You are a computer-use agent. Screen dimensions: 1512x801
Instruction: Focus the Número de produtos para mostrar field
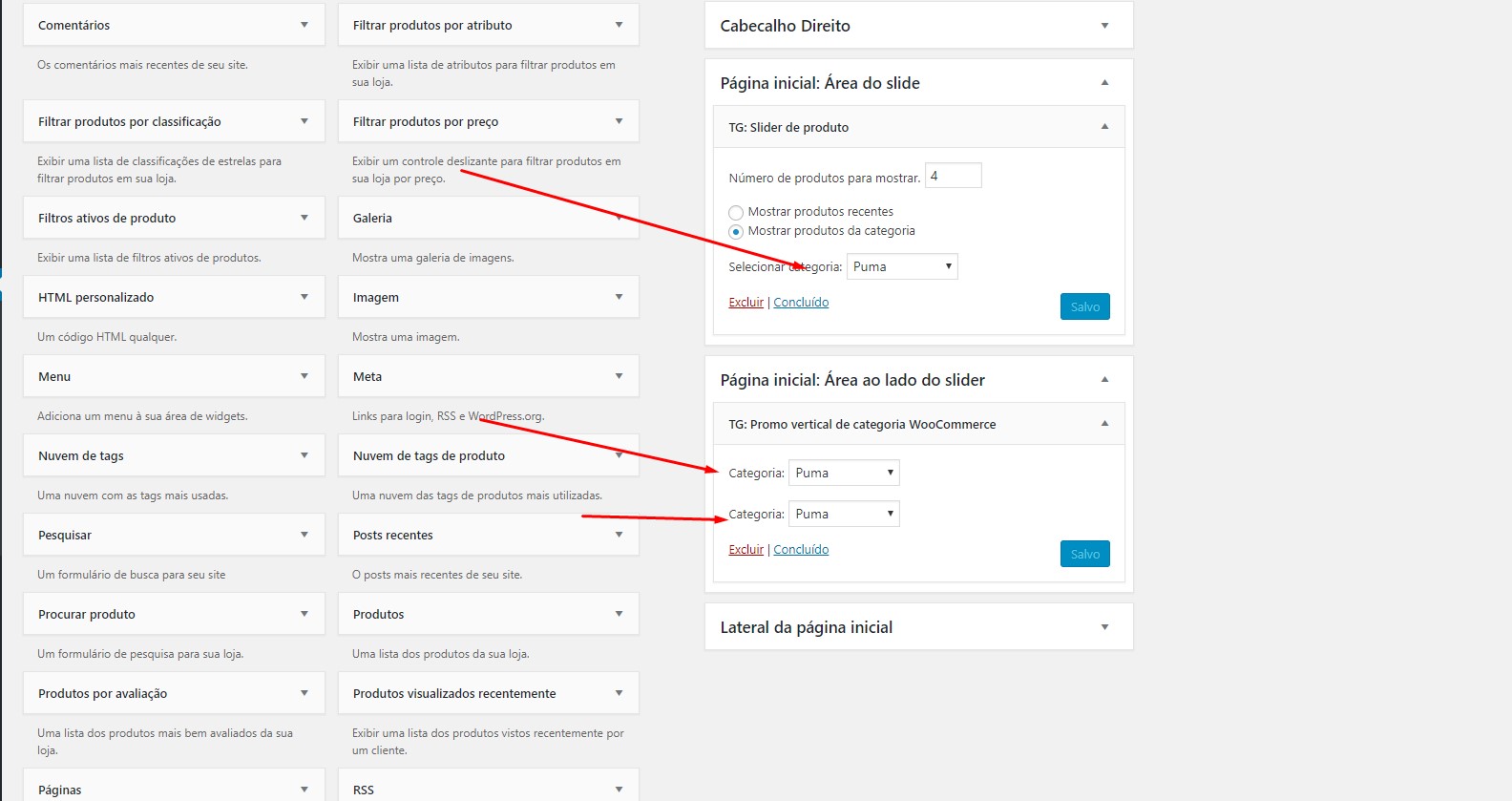pos(954,176)
